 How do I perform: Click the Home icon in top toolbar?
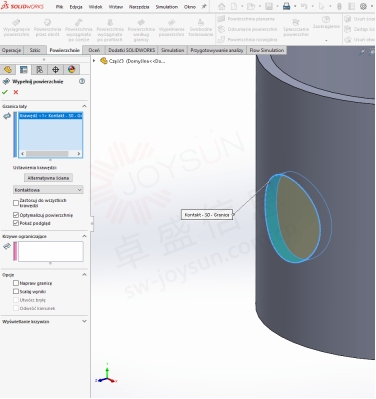pyautogui.click(x=222, y=6)
